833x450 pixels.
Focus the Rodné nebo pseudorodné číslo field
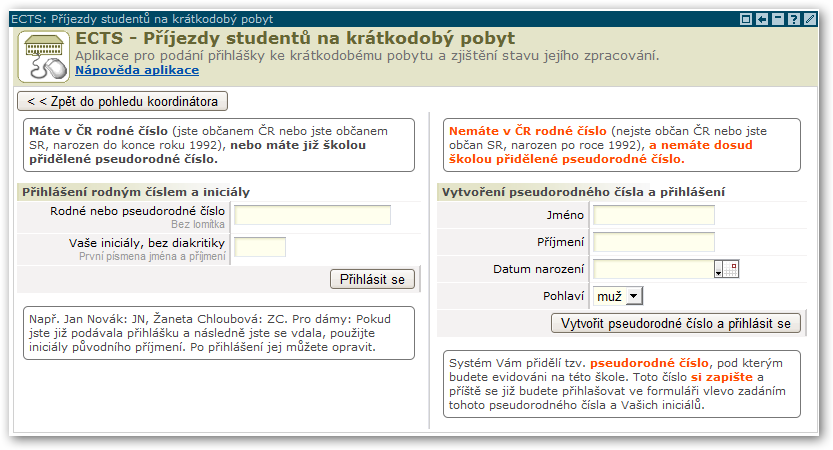pos(312,215)
